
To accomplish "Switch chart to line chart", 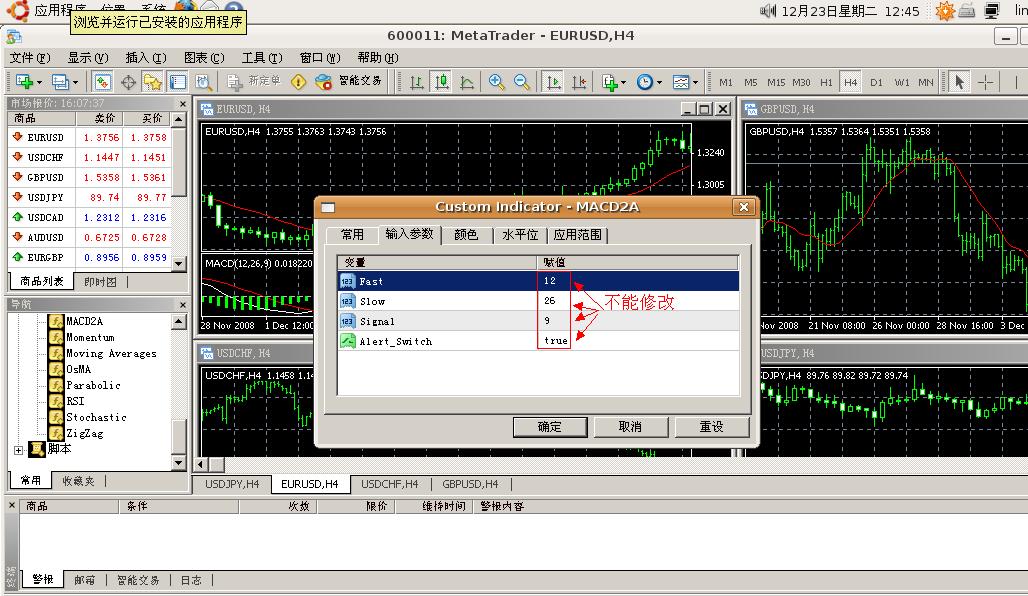I will (x=467, y=82).
